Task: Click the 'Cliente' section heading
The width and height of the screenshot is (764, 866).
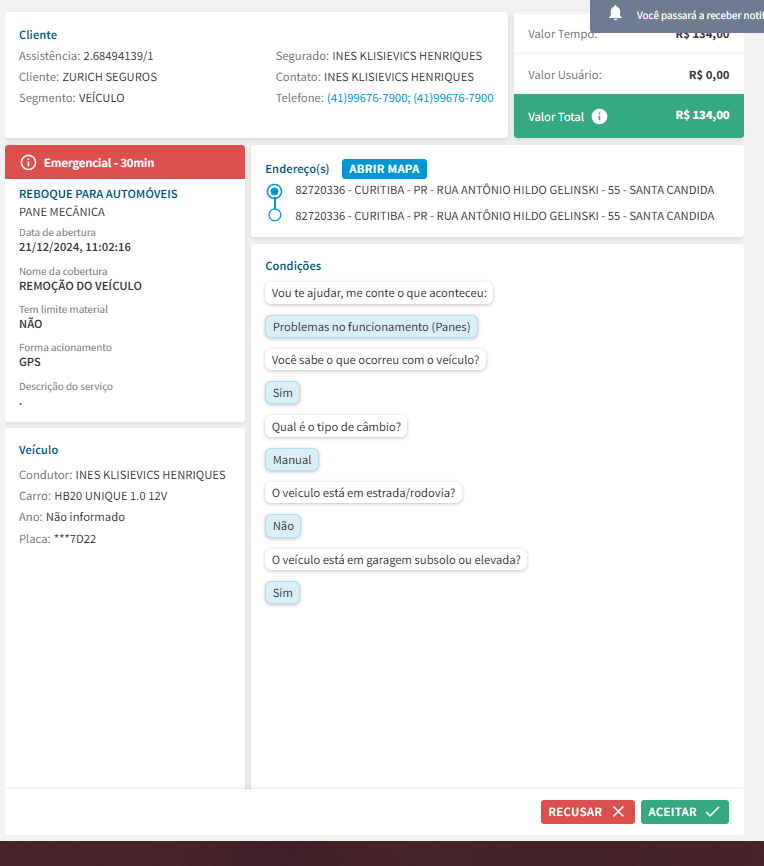Action: click(38, 35)
